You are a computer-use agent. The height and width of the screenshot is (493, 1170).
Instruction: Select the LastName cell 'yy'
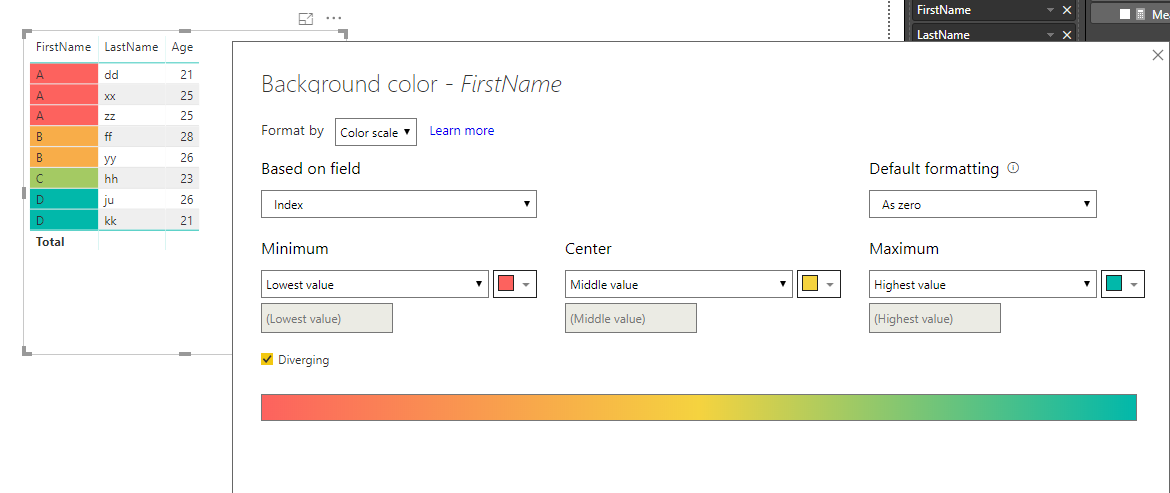(131, 158)
